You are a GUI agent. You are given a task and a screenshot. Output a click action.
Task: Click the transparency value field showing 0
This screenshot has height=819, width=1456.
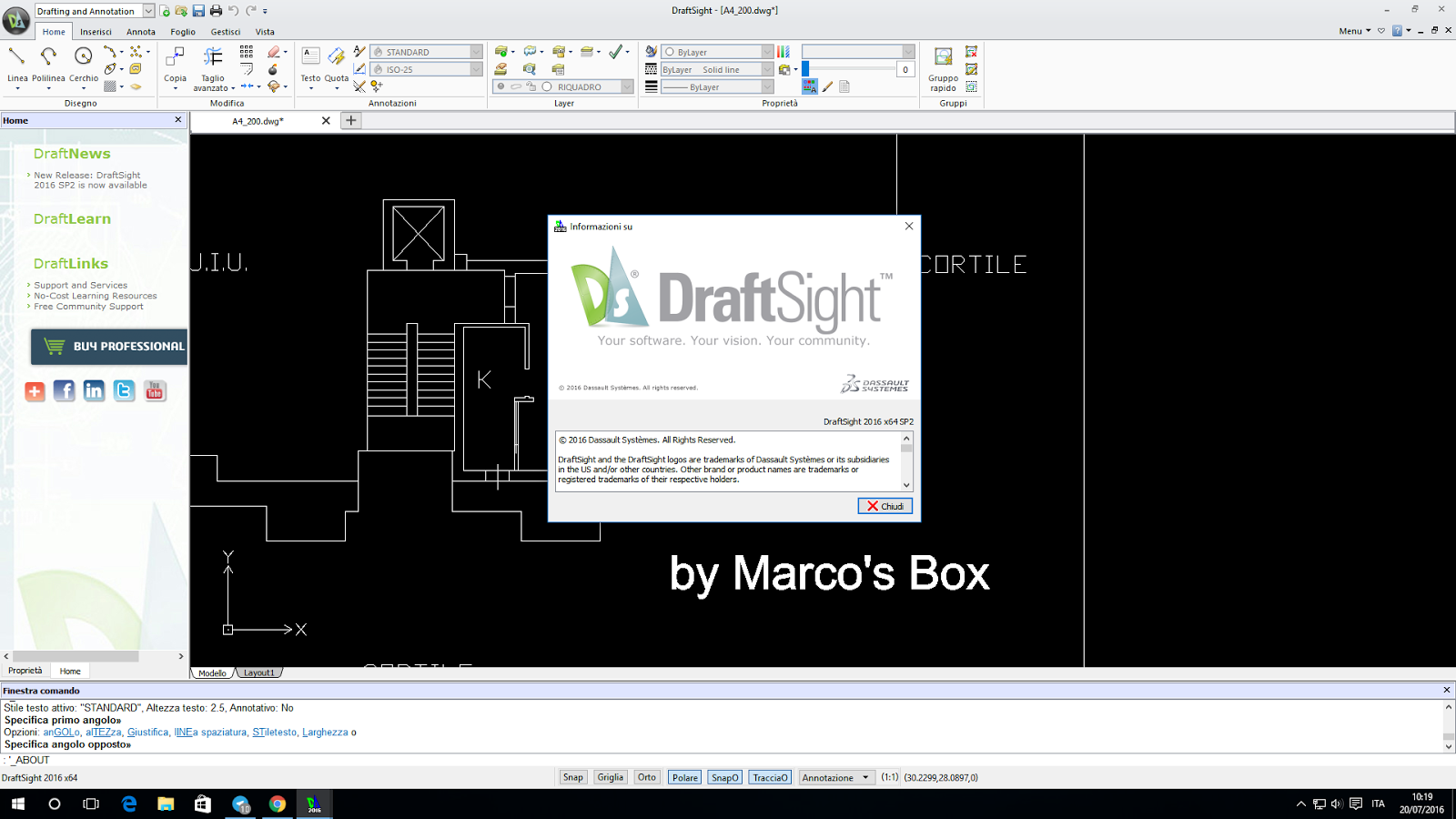905,69
